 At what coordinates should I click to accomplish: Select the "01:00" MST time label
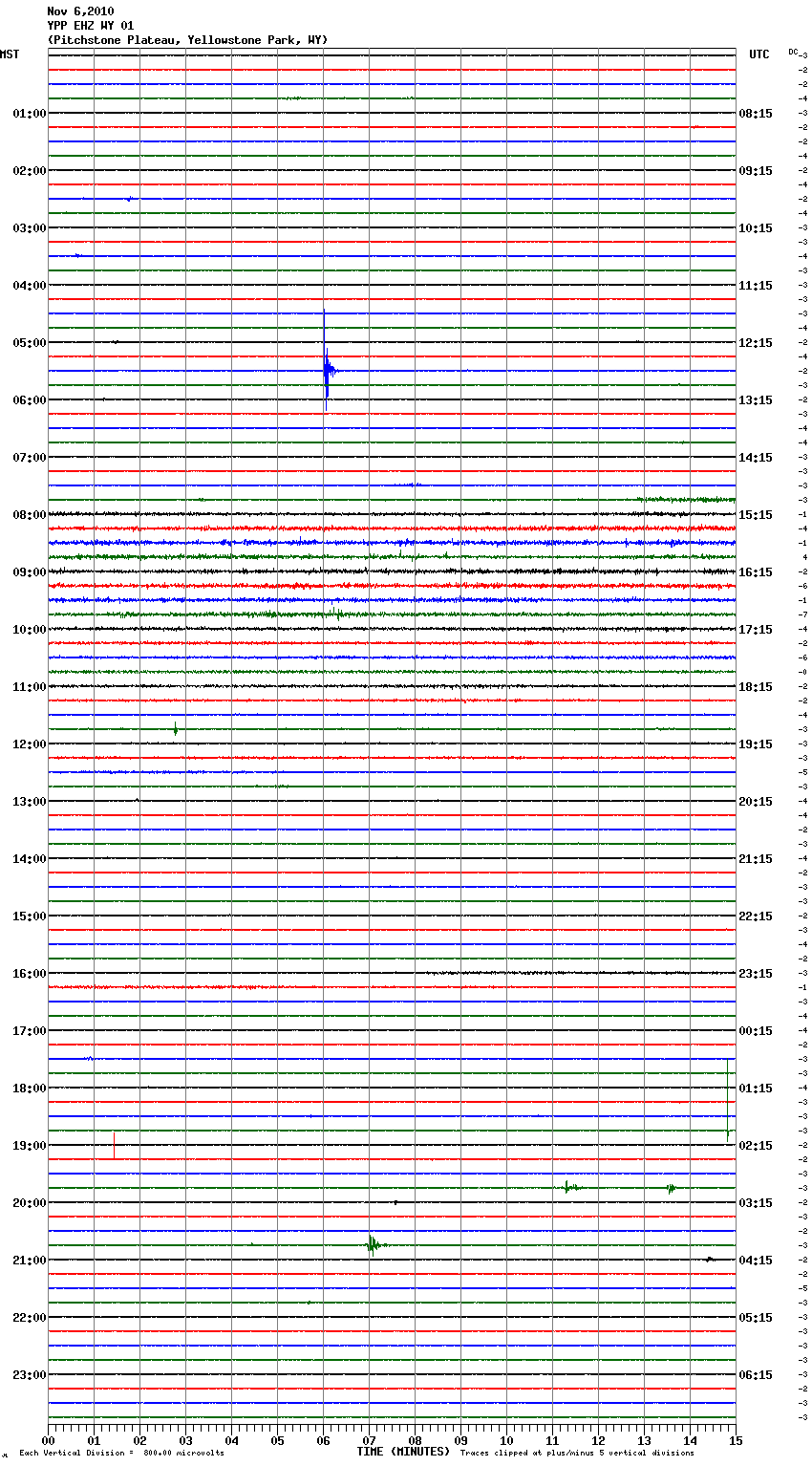(30, 114)
